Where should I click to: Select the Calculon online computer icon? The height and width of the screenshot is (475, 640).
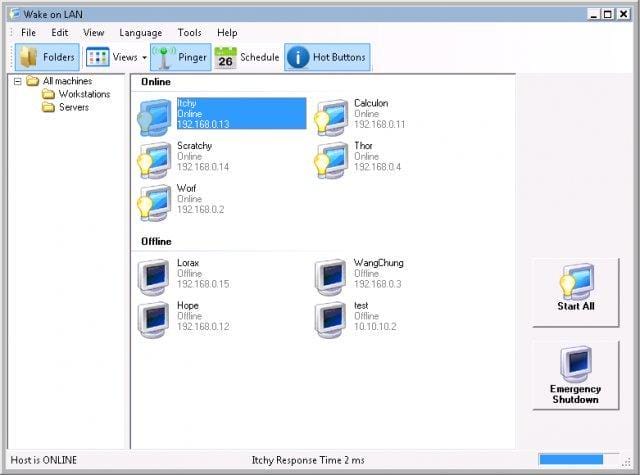point(330,116)
